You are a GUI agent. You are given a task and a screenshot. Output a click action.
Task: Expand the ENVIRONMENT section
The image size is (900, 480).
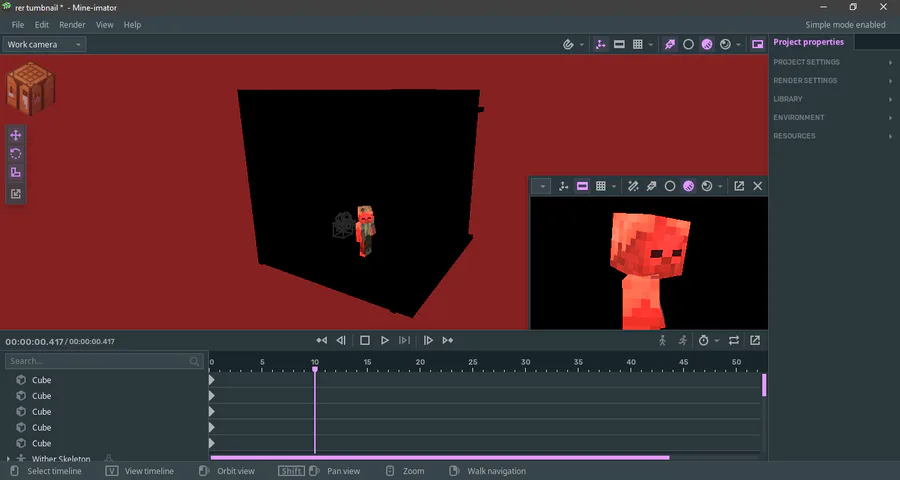(x=833, y=117)
